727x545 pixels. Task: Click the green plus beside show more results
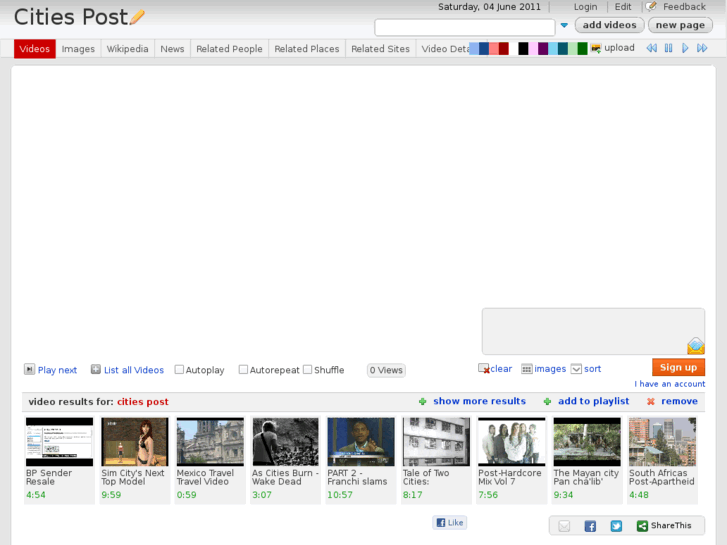pyautogui.click(x=422, y=402)
